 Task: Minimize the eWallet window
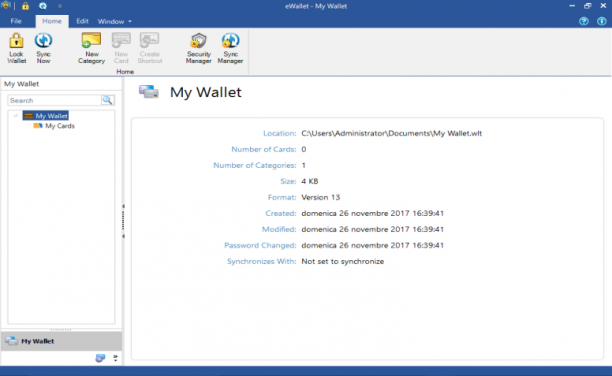(x=572, y=6)
